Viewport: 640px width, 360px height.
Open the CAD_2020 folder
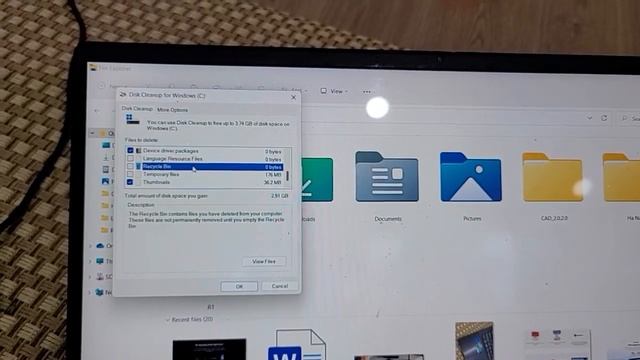pos(552,177)
